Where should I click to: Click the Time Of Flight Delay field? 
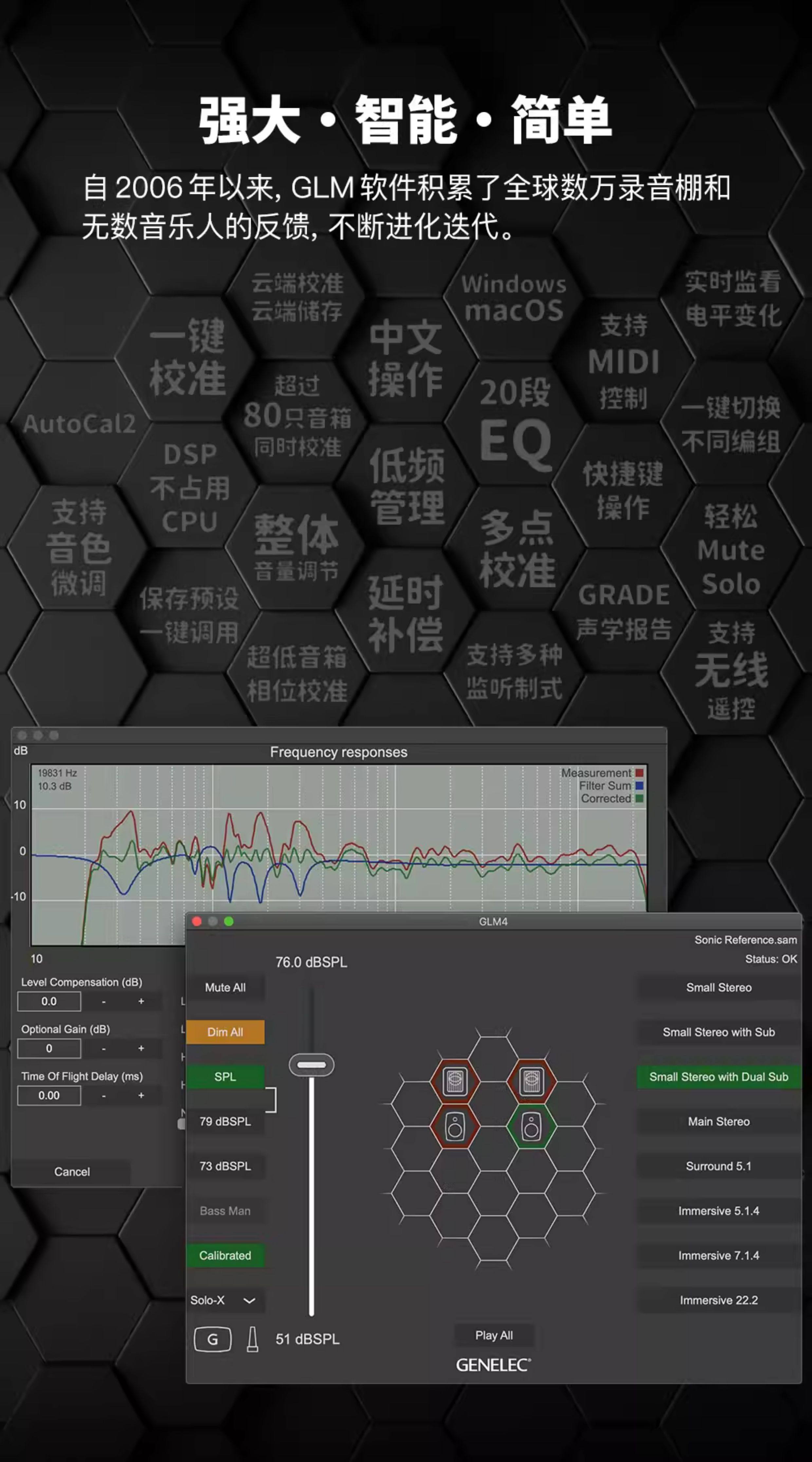(x=49, y=1096)
